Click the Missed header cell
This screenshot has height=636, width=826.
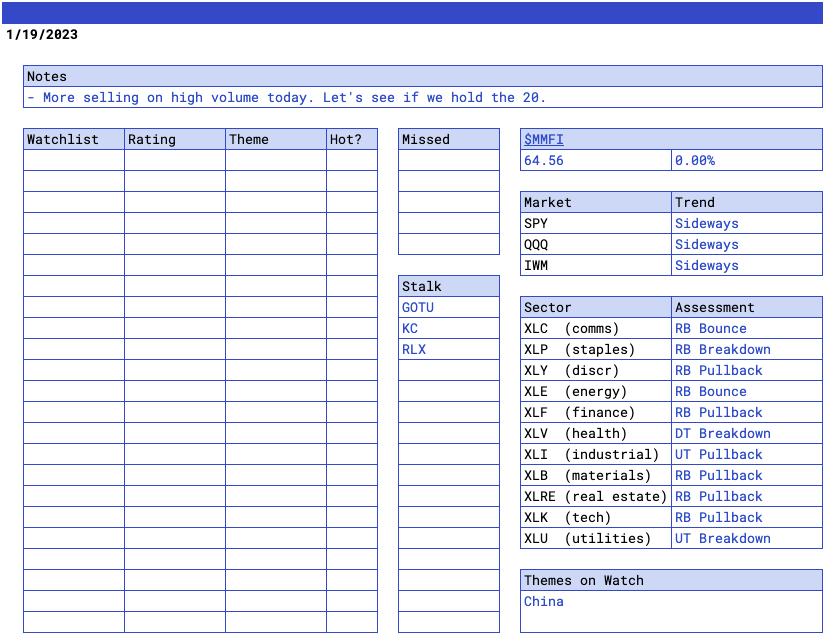(449, 139)
